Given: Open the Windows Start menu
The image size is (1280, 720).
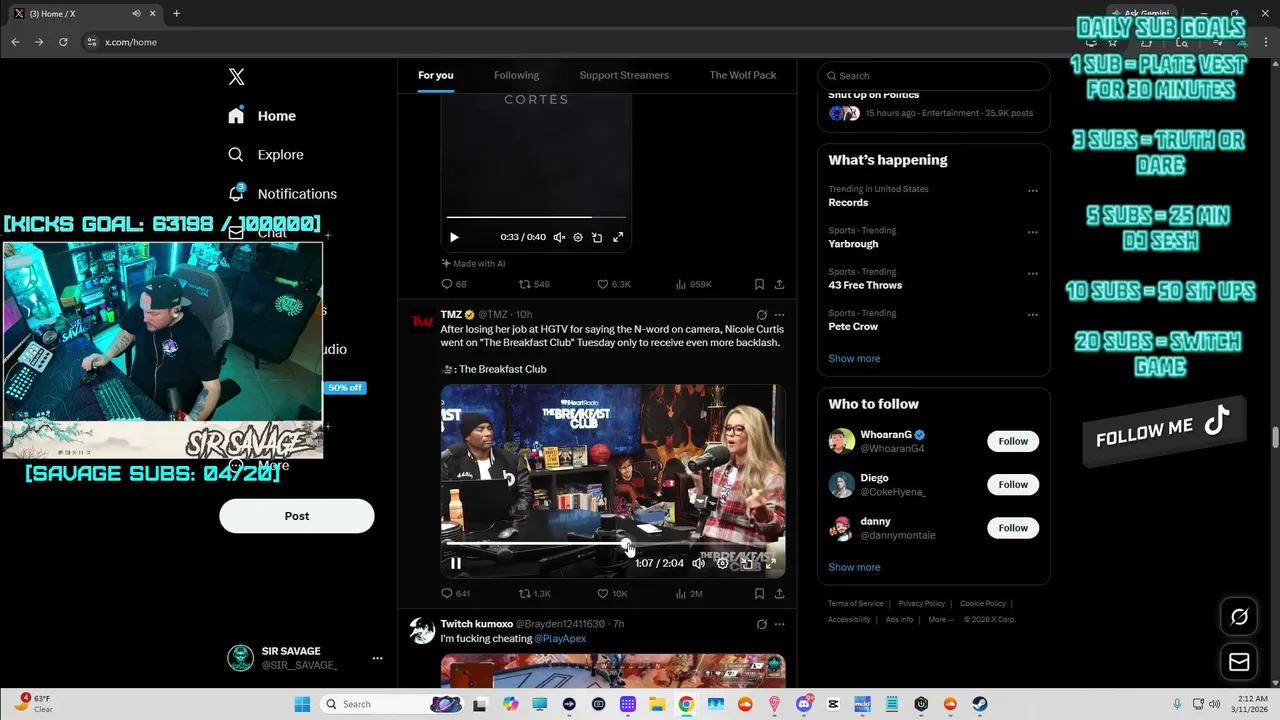Looking at the screenshot, I should tap(302, 704).
